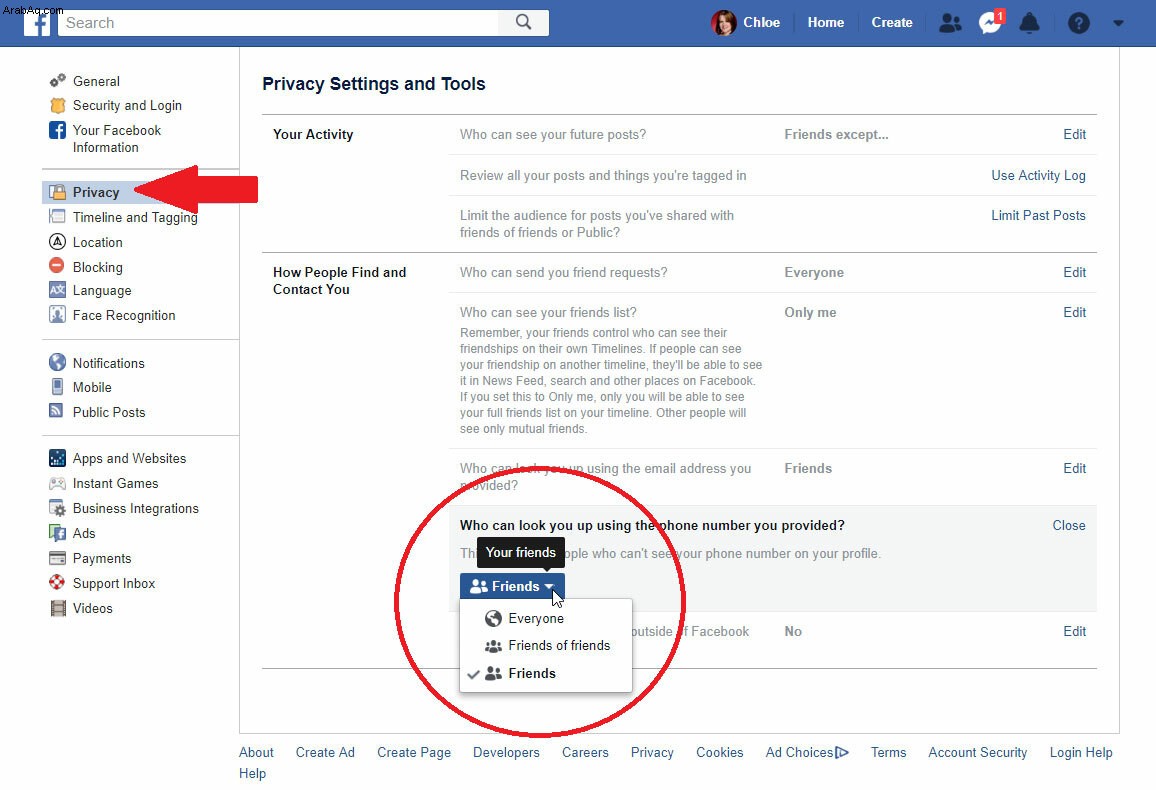
Task: Edit email address lookup setting
Action: pos(1074,468)
